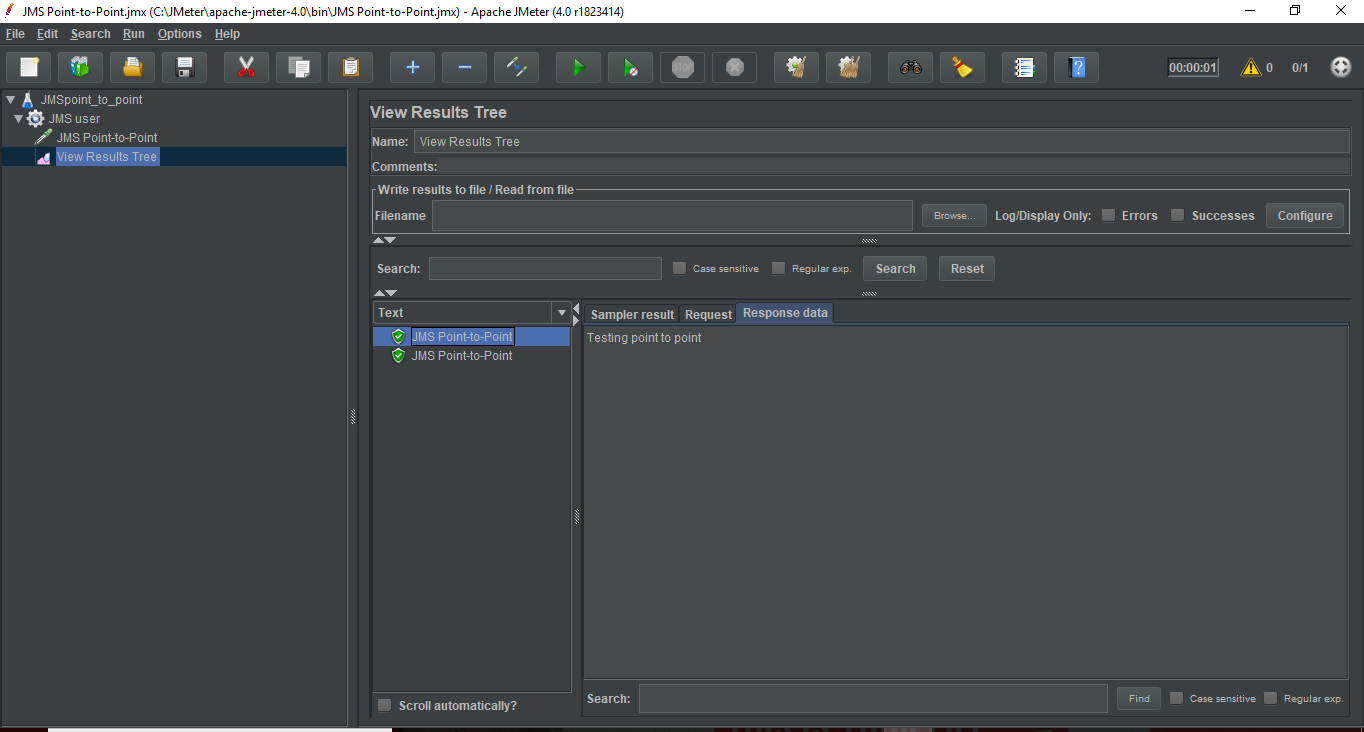Image resolution: width=1364 pixels, height=732 pixels.
Task: Switch to the Sampler result tab
Action: click(632, 314)
